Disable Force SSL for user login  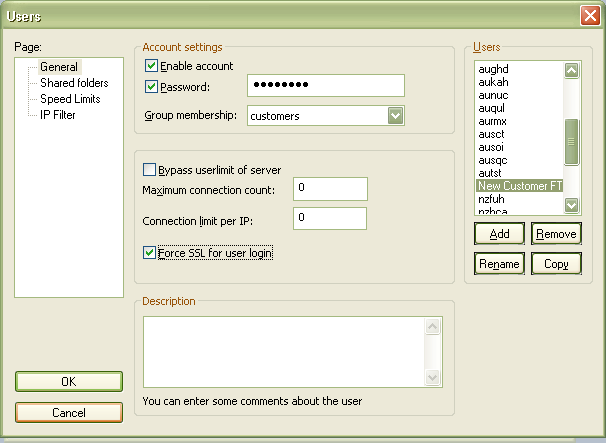coord(151,253)
